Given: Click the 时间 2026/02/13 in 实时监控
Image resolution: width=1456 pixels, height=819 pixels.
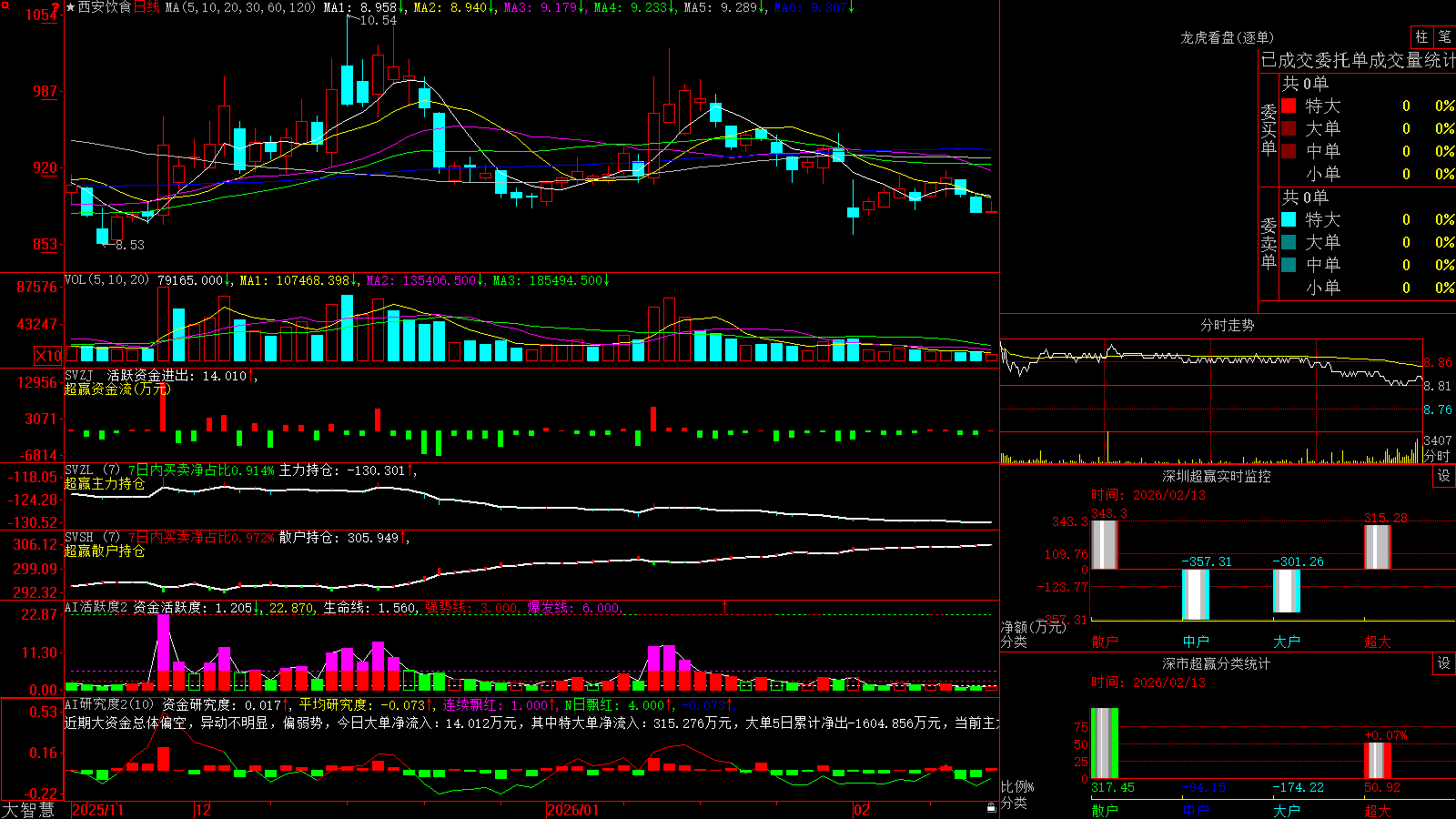Looking at the screenshot, I should coord(1148,495).
